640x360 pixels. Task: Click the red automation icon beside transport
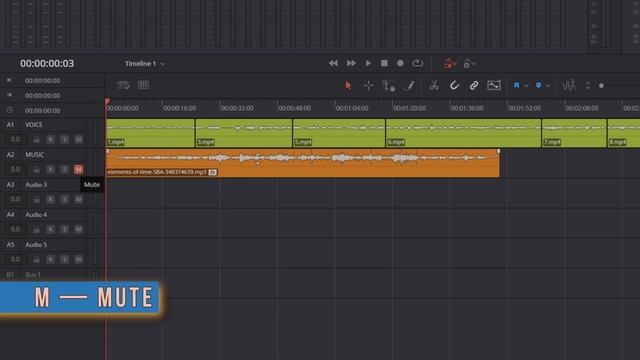coord(449,64)
